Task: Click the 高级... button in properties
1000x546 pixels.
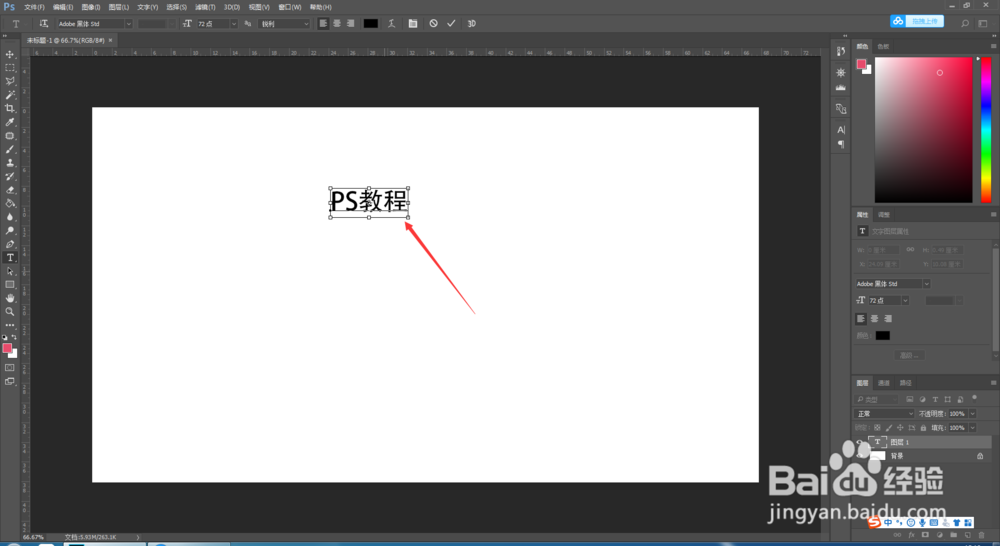Action: pos(909,355)
